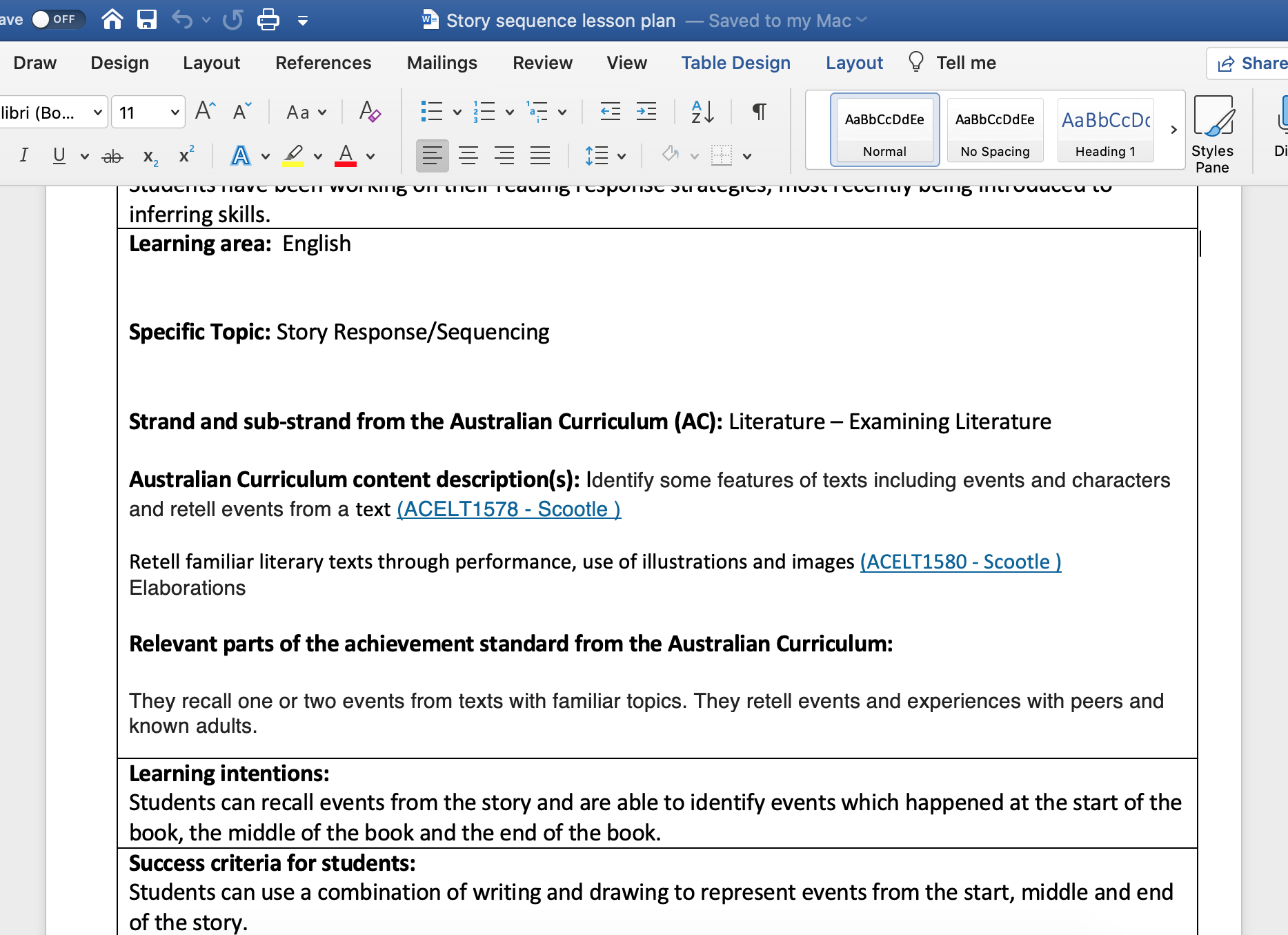Apply subscript formatting
The height and width of the screenshot is (935, 1288).
point(150,157)
